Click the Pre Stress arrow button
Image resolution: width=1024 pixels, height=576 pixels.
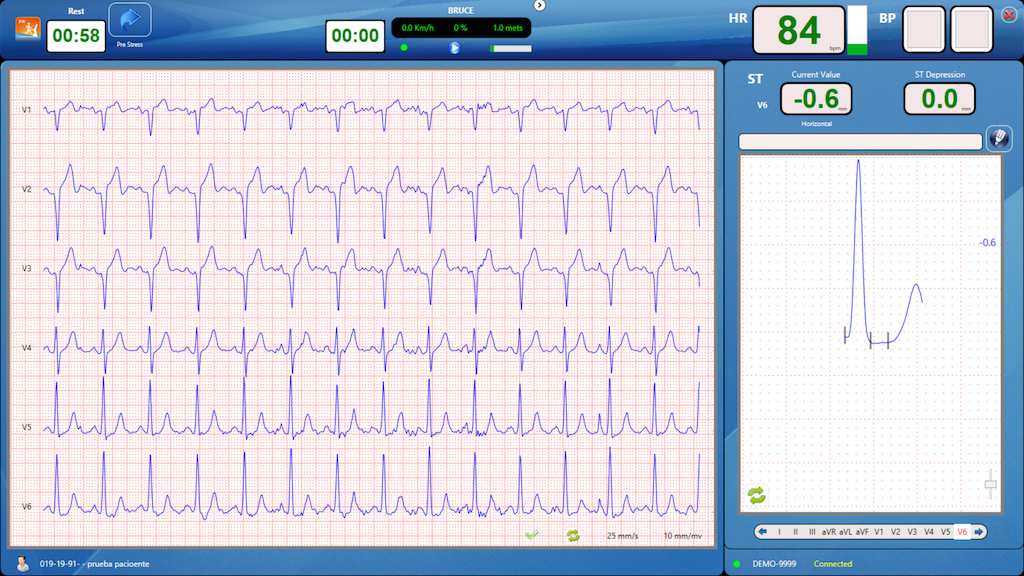coord(129,20)
